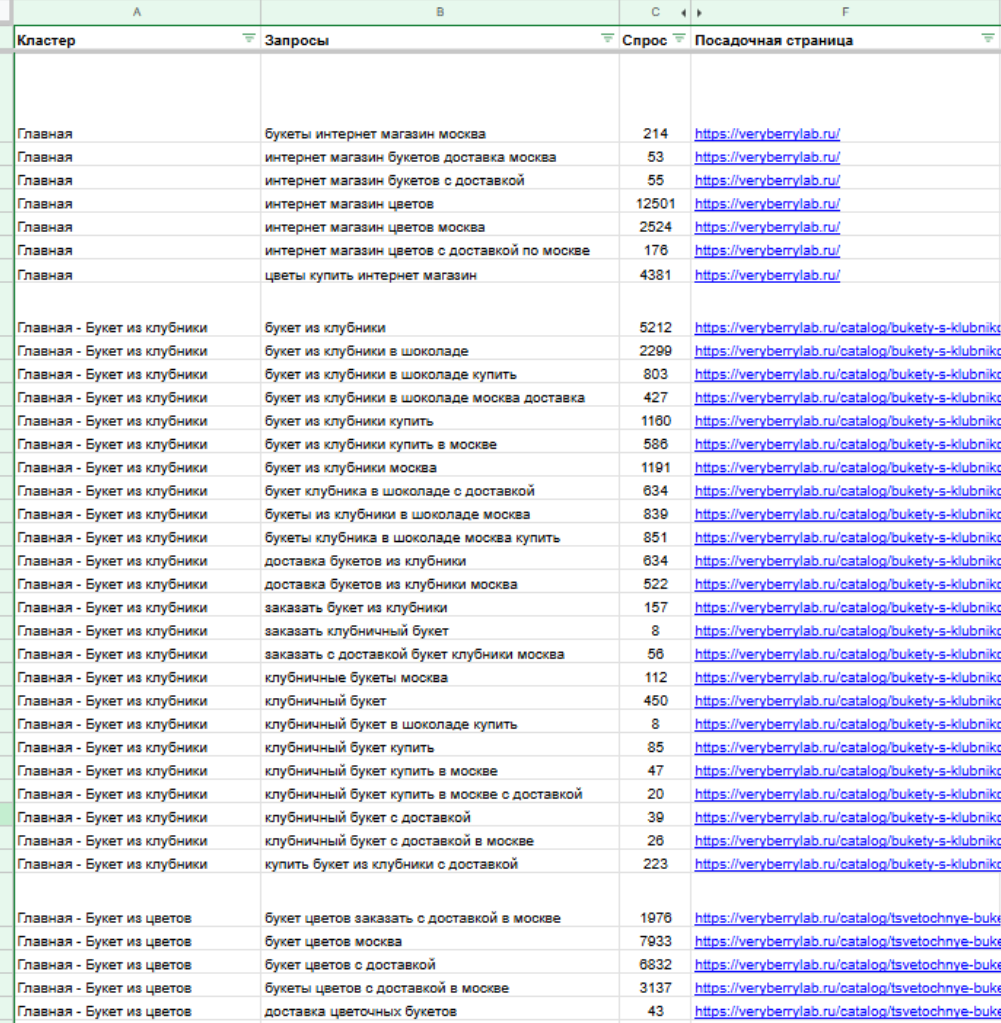
Task: Select the demand value 1191
Action: 654,468
